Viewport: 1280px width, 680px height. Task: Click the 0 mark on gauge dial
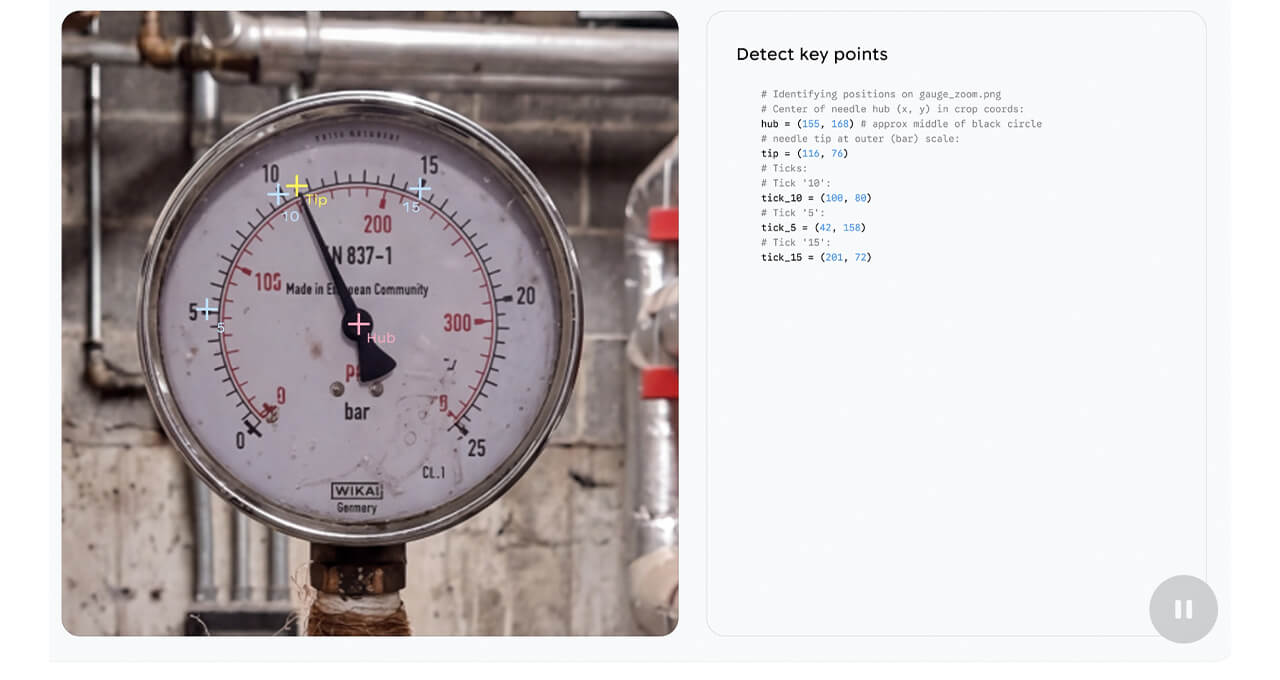click(x=240, y=441)
